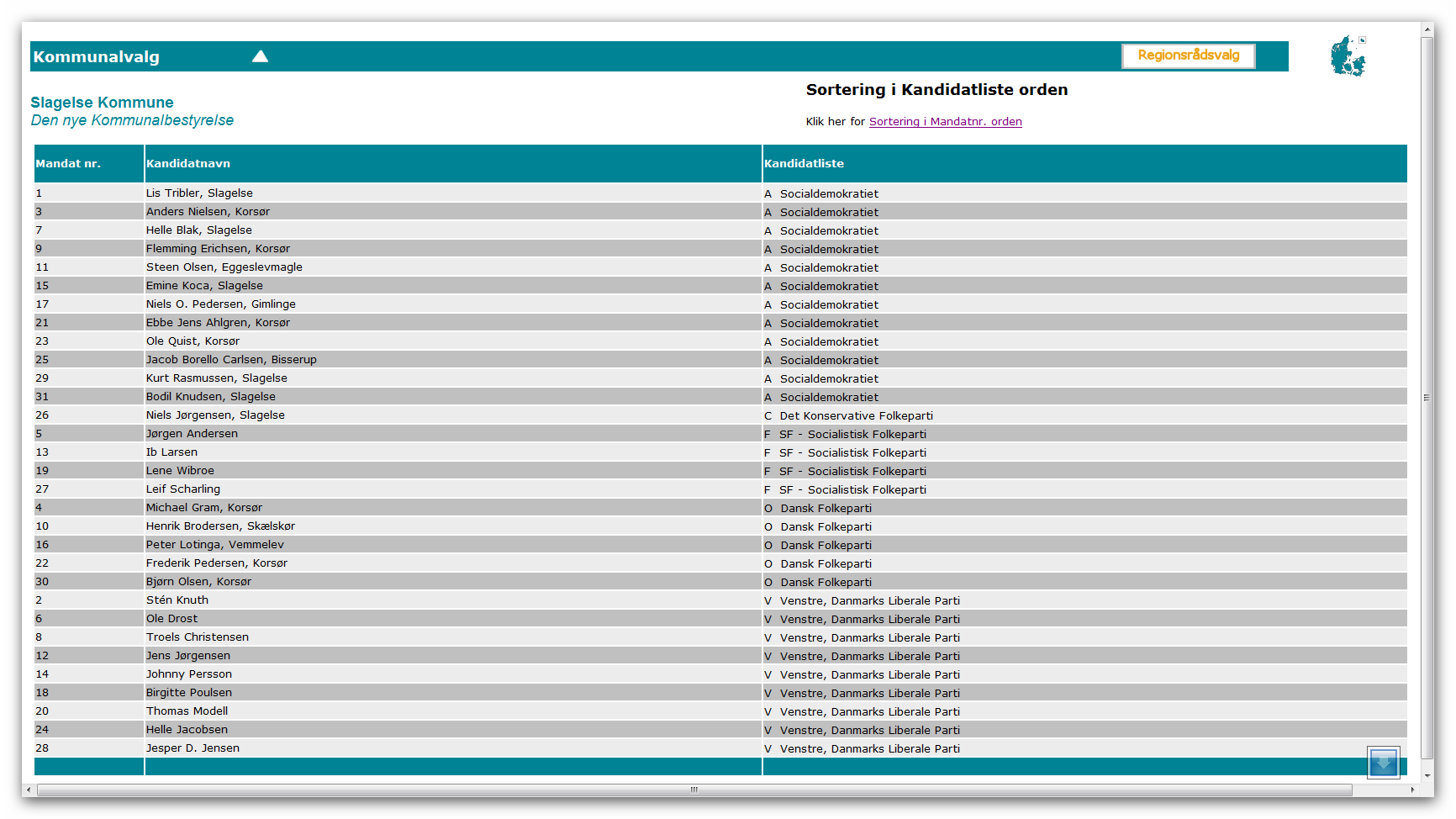This screenshot has width=1456, height=819.
Task: Click the horizontal scrollbar right arrow
Action: tap(1412, 790)
